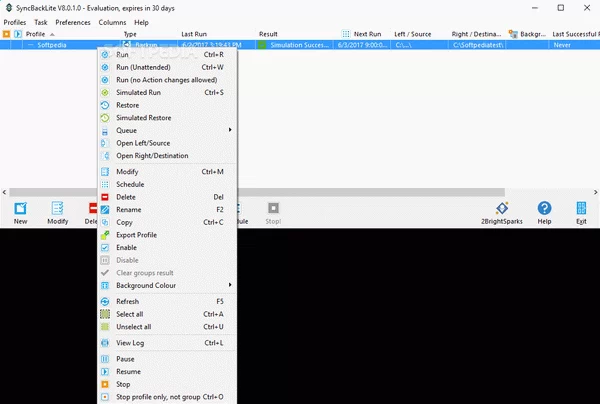Click Schedule in the context menu
This screenshot has width=600, height=404.
coord(130,184)
